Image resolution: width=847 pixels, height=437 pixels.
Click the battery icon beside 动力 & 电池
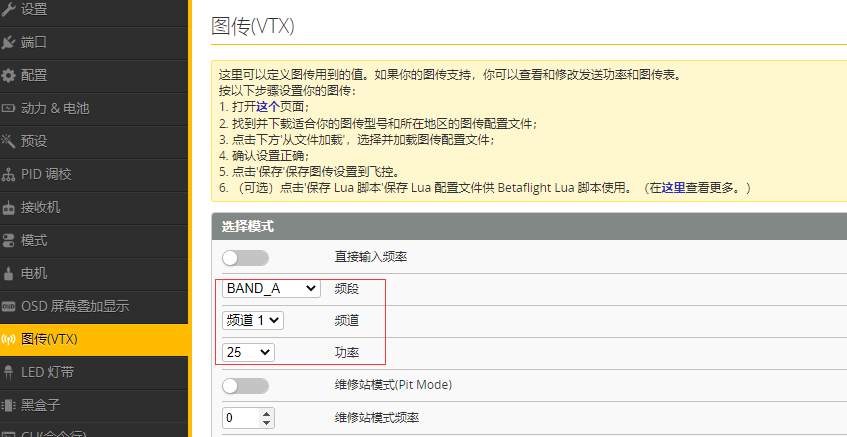[x=9, y=108]
